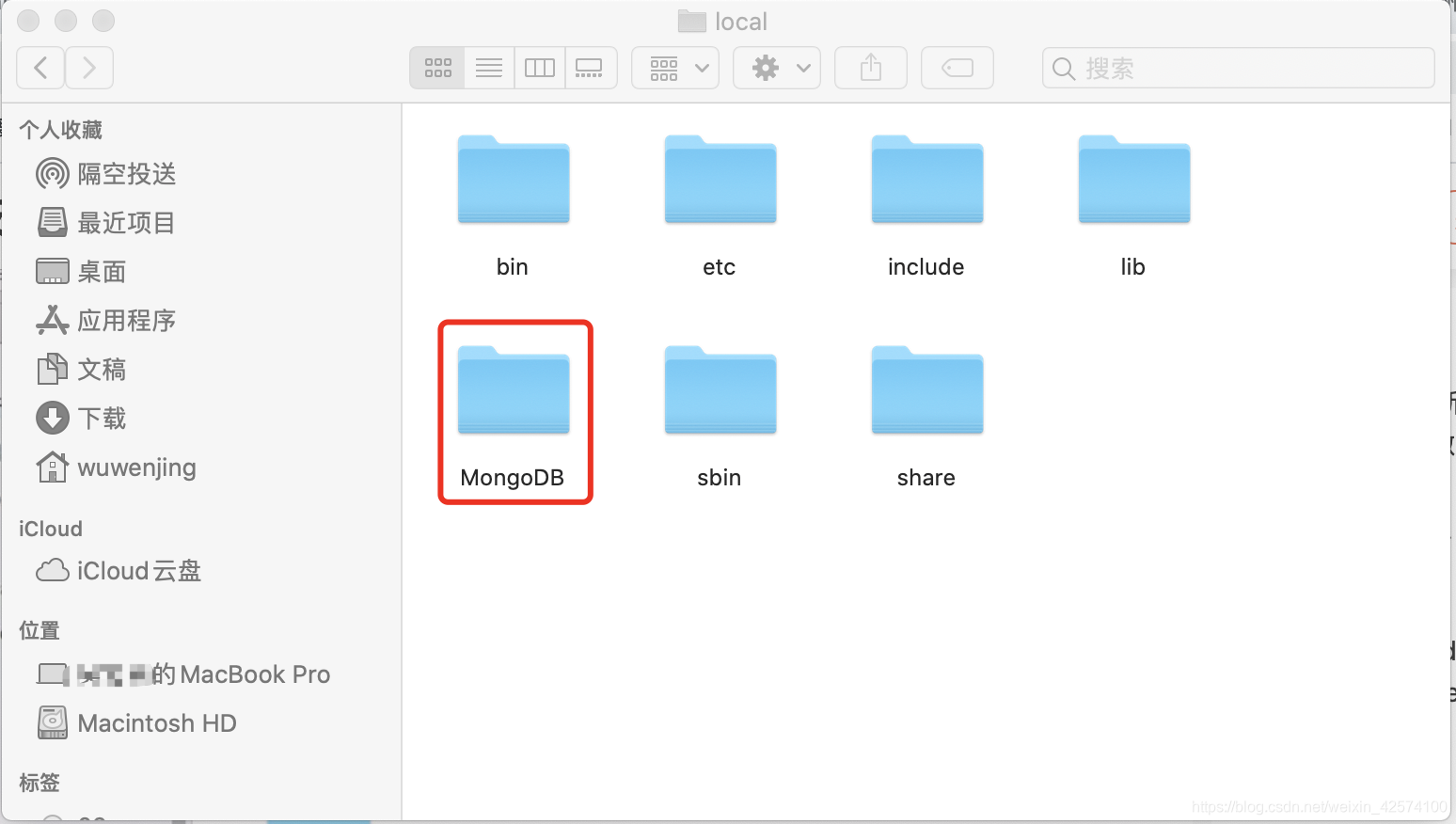
Task: Open the wuwenjing home folder in sidebar
Action: (117, 467)
